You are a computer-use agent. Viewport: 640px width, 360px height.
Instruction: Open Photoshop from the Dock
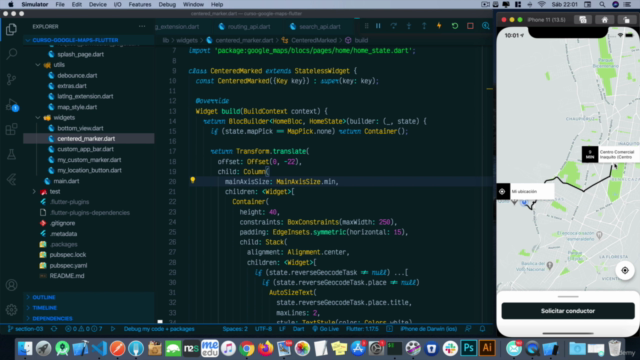pos(469,349)
